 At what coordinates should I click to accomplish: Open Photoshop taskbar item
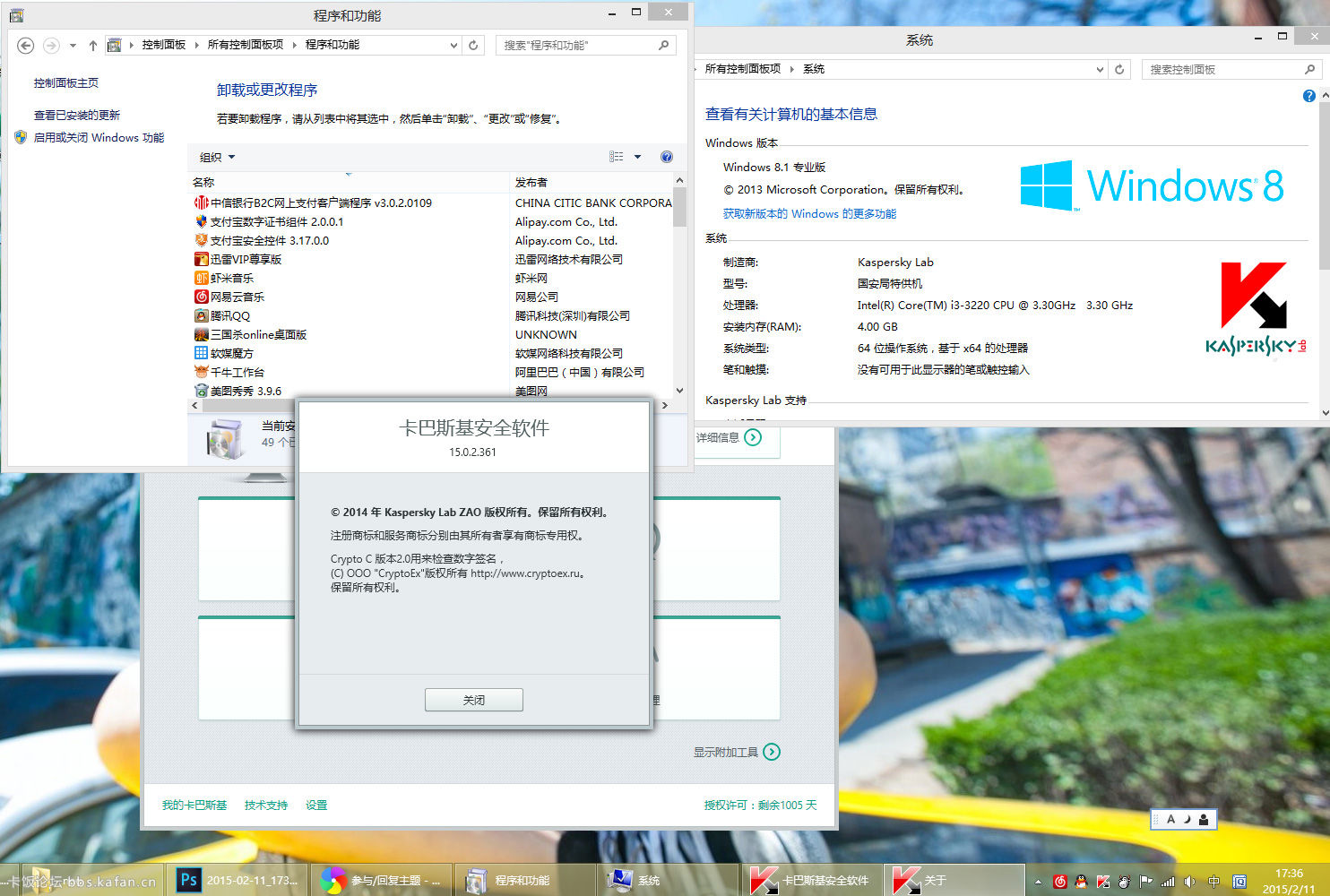click(x=237, y=880)
